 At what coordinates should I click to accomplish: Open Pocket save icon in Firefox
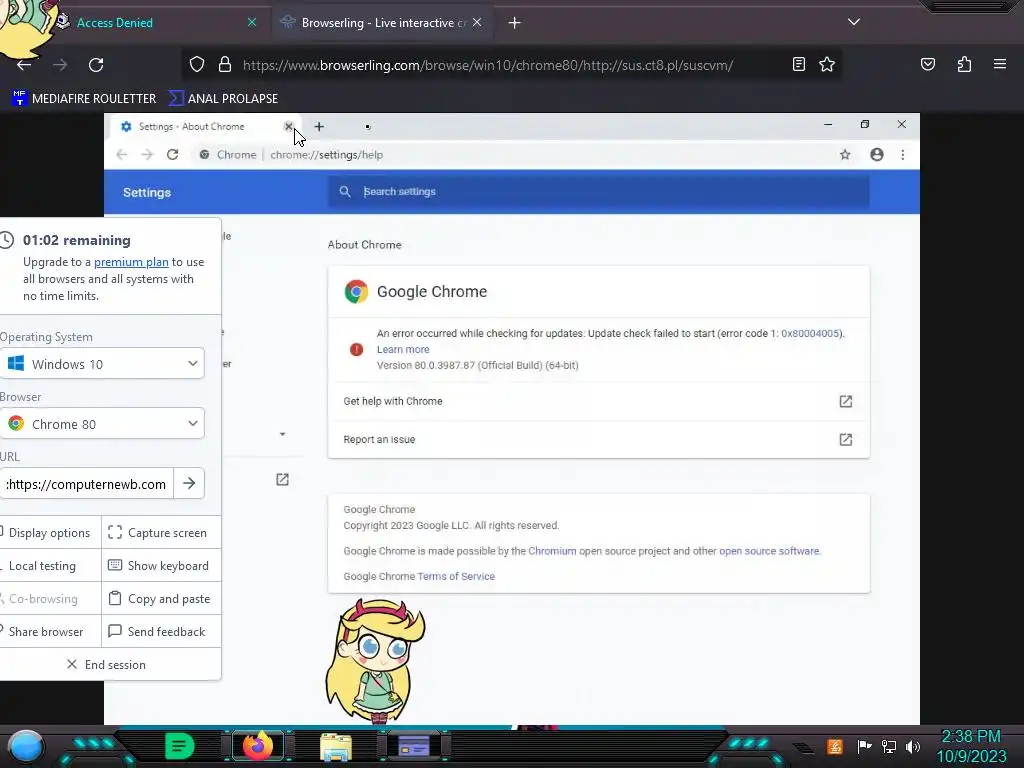click(x=927, y=64)
